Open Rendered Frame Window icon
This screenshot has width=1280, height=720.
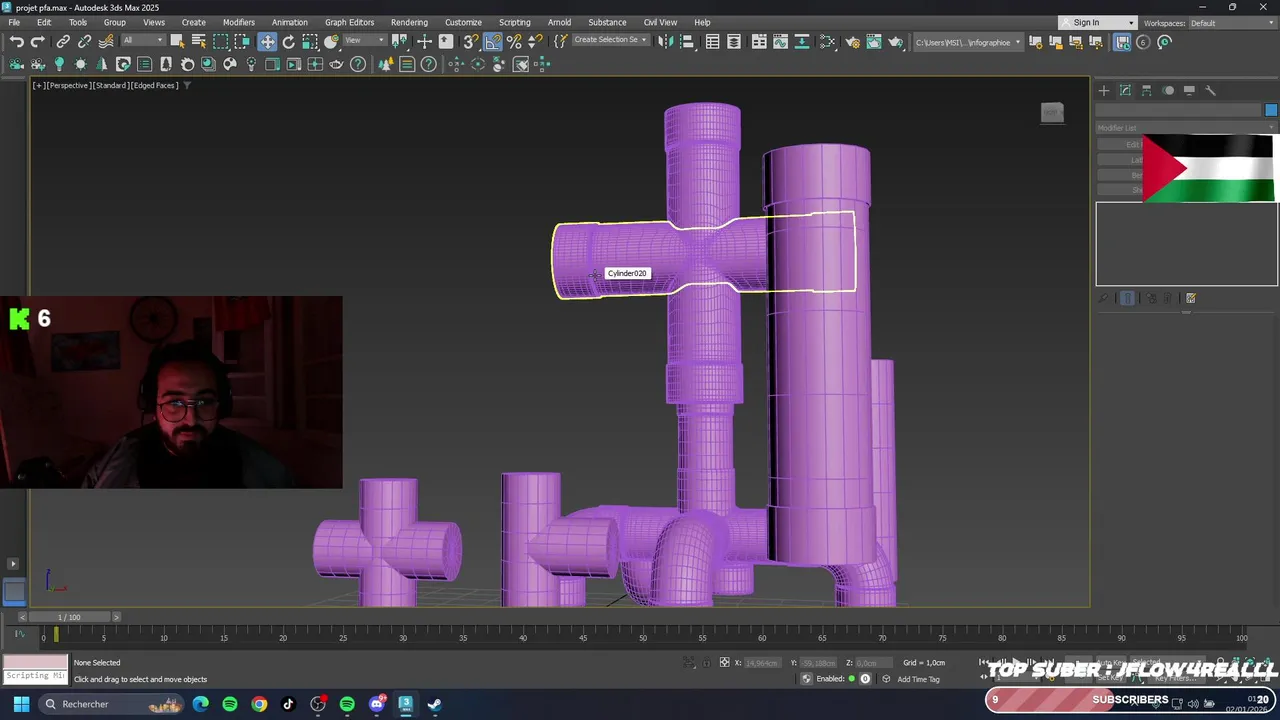tap(874, 42)
